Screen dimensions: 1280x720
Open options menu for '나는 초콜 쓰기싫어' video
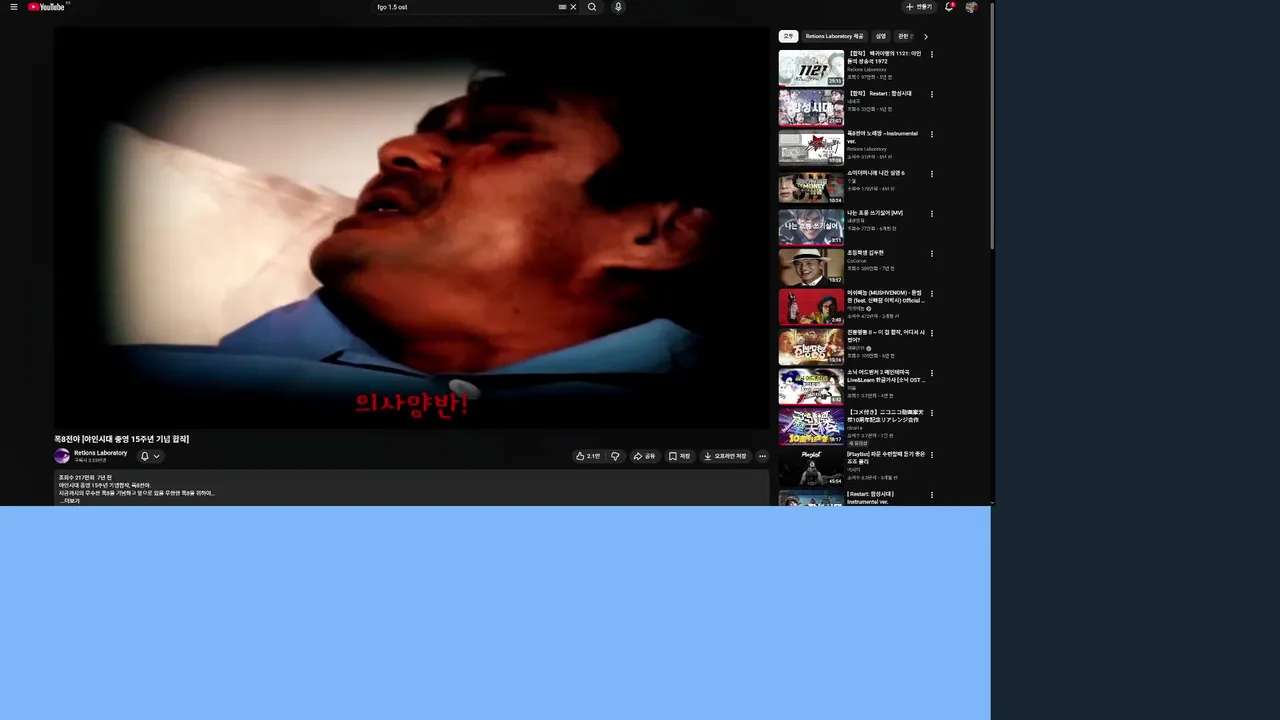click(x=932, y=214)
